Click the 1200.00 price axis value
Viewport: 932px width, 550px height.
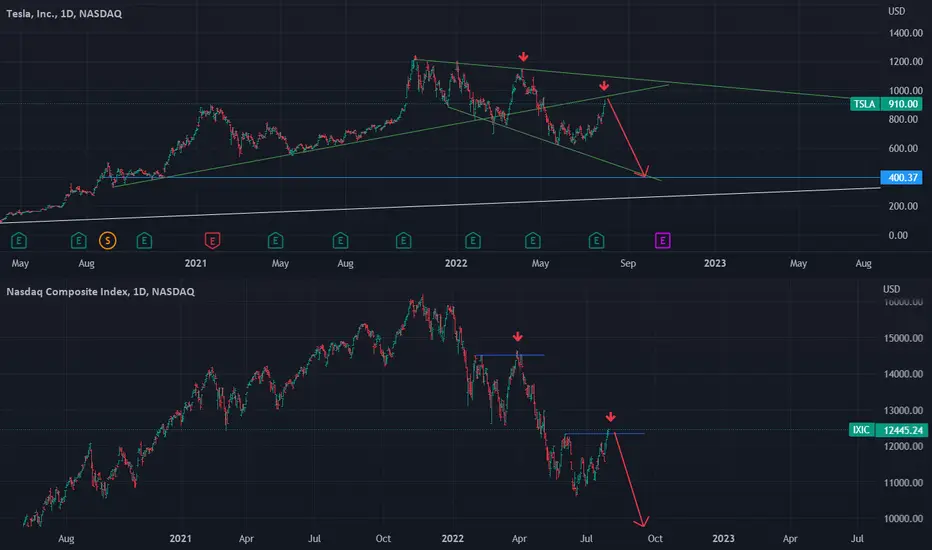click(x=906, y=62)
